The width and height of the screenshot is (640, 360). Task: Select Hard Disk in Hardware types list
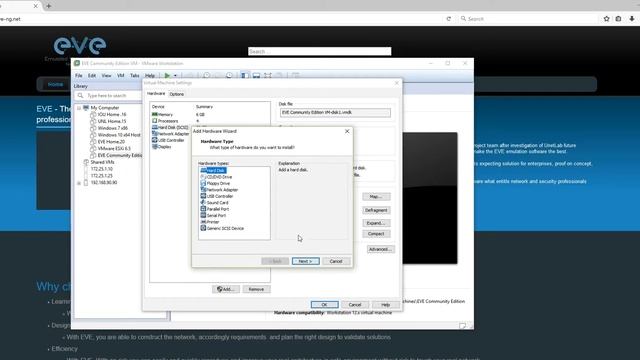[x=213, y=171]
